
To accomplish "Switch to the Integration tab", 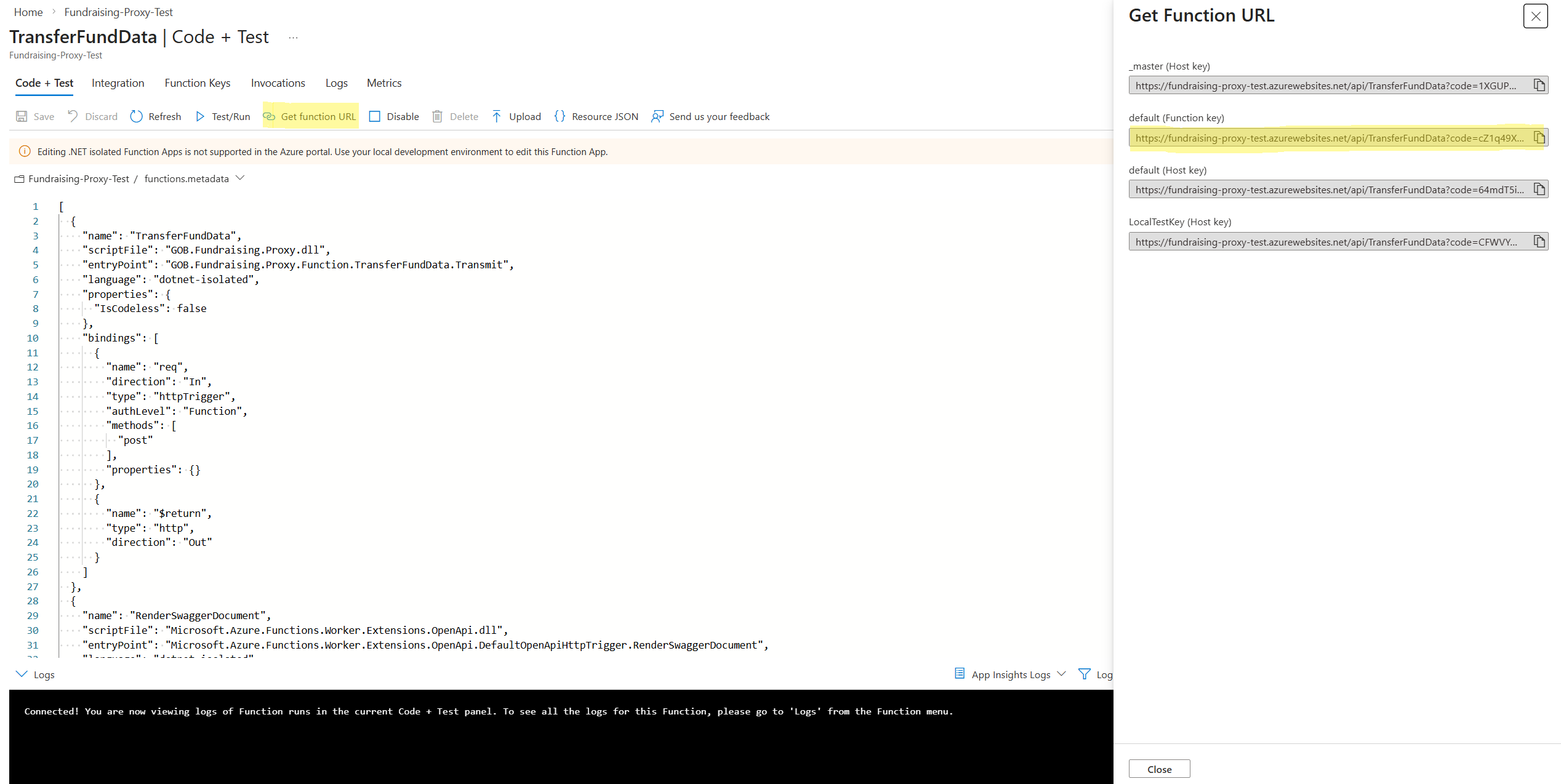I will (118, 83).
